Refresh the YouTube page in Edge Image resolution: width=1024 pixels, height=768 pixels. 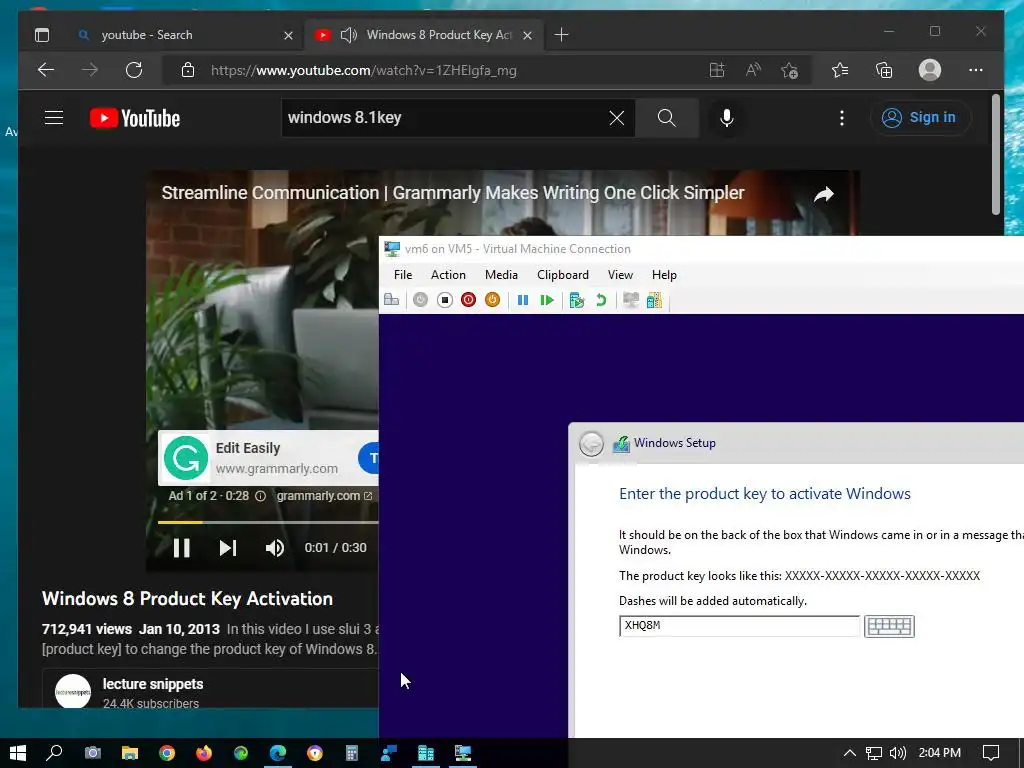[x=134, y=70]
